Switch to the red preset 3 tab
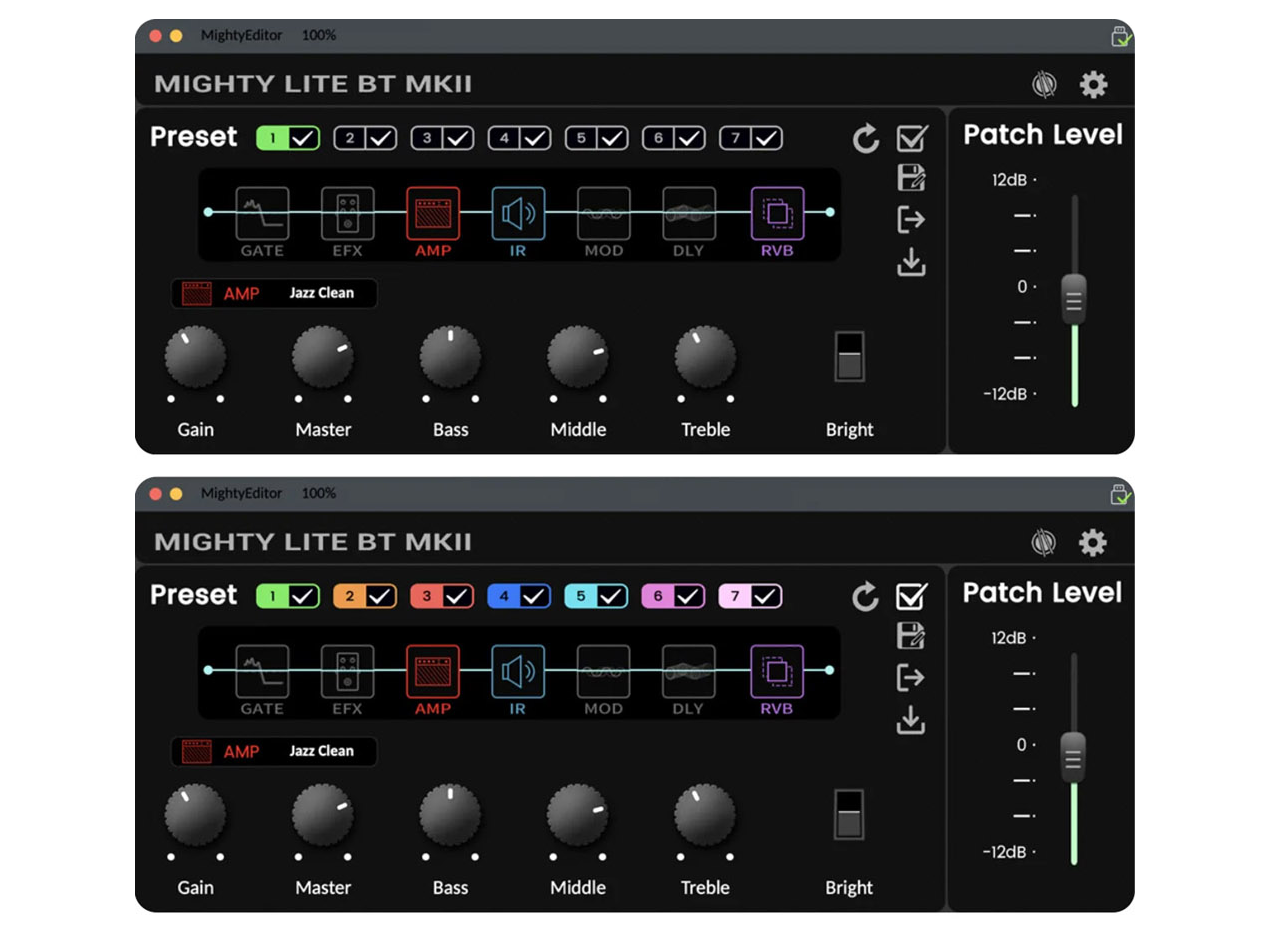Image resolution: width=1279 pixels, height=925 pixels. click(x=427, y=597)
